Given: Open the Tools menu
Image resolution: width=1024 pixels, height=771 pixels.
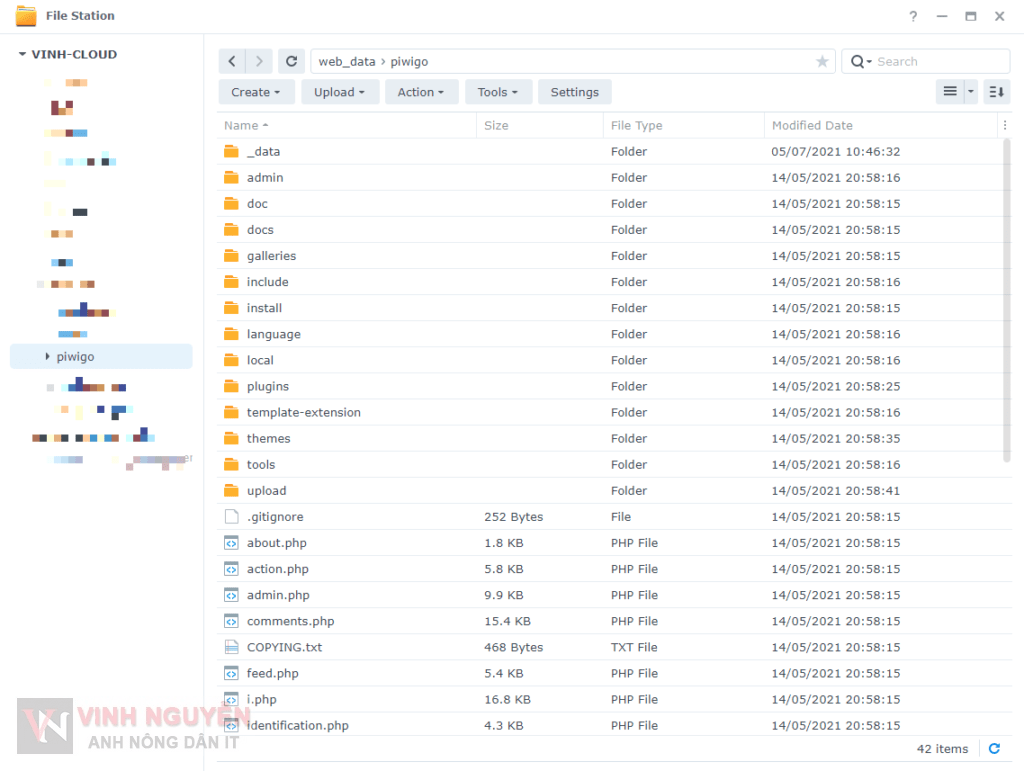Looking at the screenshot, I should pyautogui.click(x=498, y=91).
